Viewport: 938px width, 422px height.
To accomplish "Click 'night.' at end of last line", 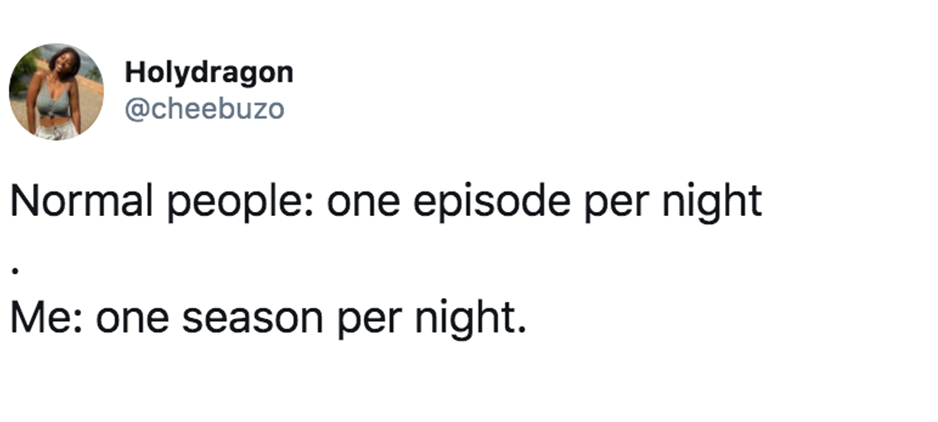I will pyautogui.click(x=471, y=319).
